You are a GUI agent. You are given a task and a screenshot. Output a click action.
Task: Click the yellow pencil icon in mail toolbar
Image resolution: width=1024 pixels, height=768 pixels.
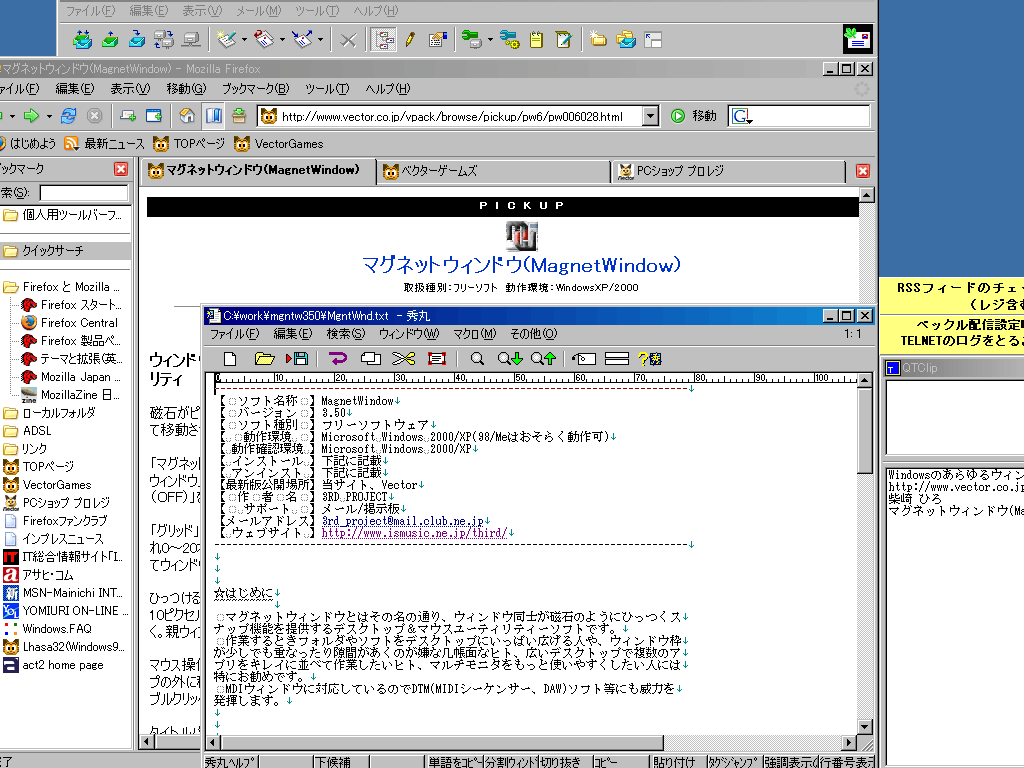(x=410, y=40)
